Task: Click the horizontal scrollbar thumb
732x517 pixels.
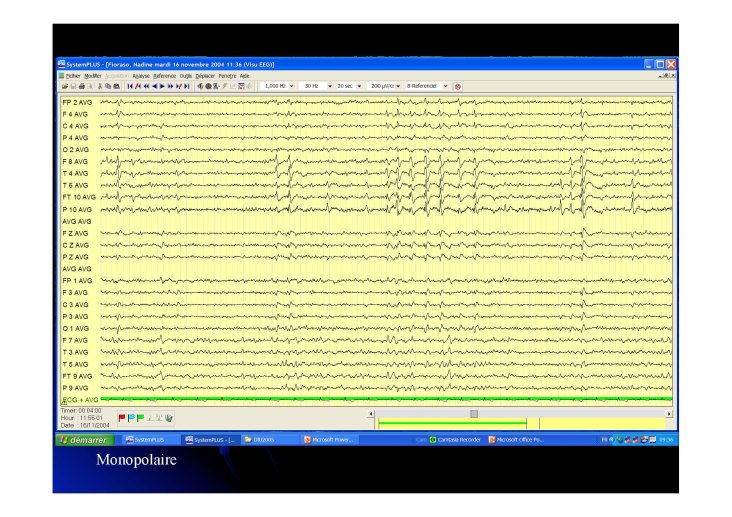Action: [474, 414]
